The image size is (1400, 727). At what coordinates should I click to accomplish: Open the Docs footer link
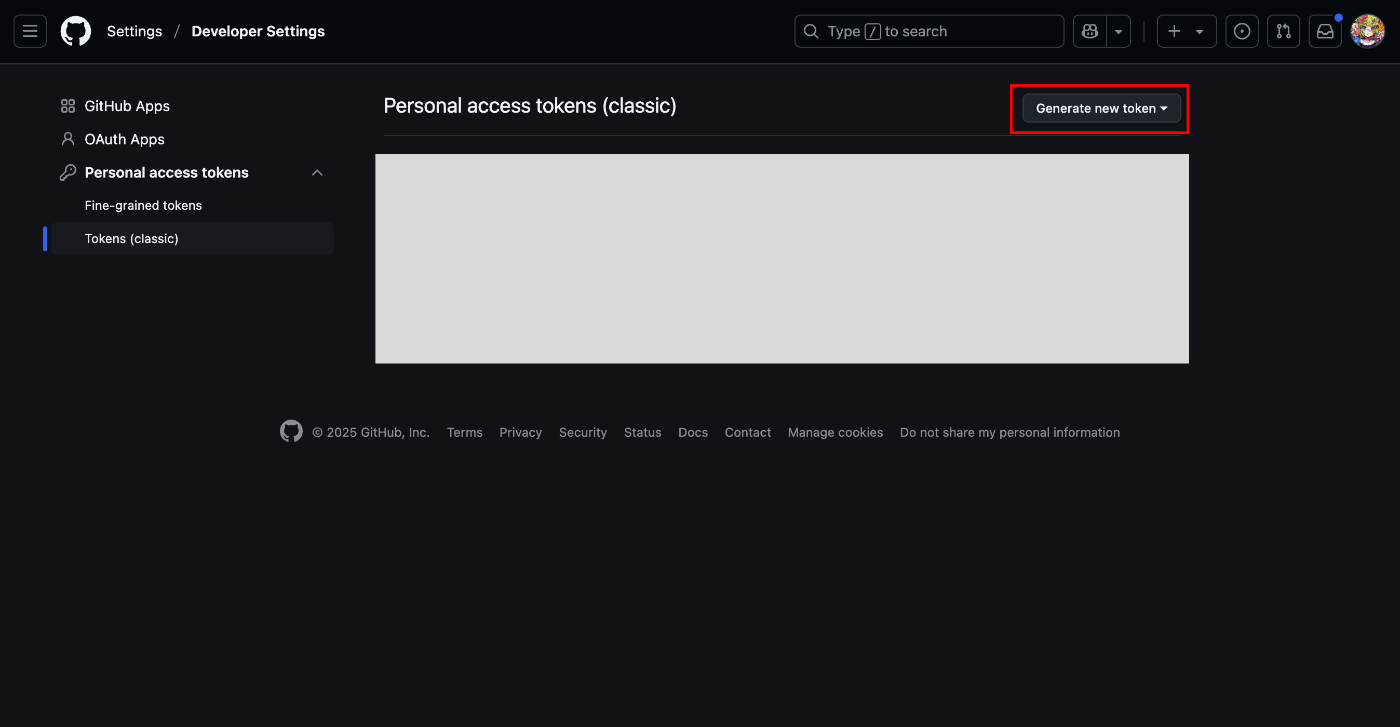click(693, 433)
